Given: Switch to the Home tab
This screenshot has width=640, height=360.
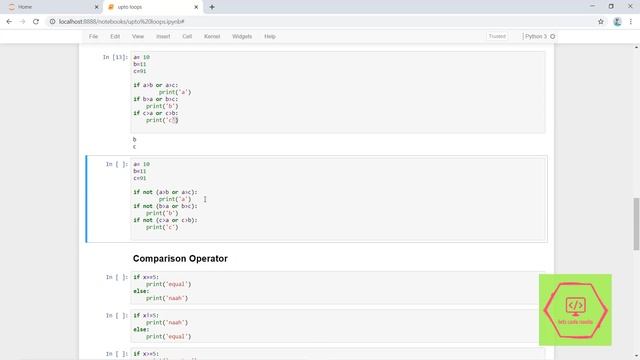Looking at the screenshot, I should point(53,7).
